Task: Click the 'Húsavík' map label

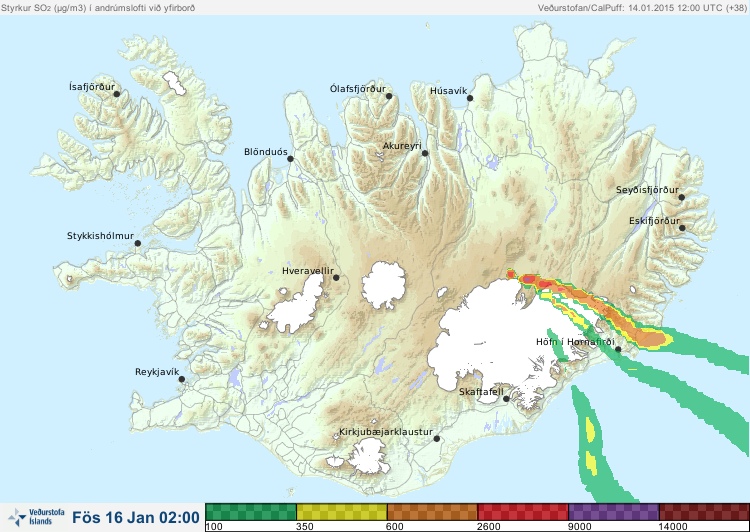Action: (448, 91)
